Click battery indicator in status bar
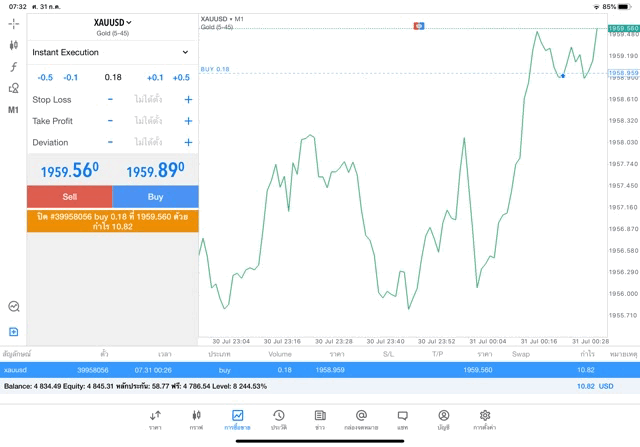This screenshot has width=640, height=447. click(624, 7)
